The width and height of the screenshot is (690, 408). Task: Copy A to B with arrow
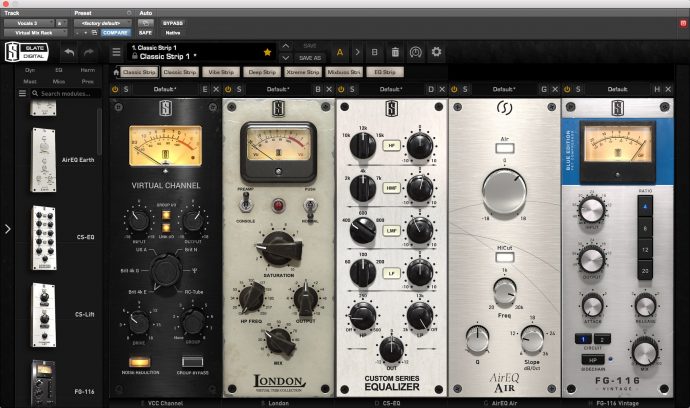[357, 52]
